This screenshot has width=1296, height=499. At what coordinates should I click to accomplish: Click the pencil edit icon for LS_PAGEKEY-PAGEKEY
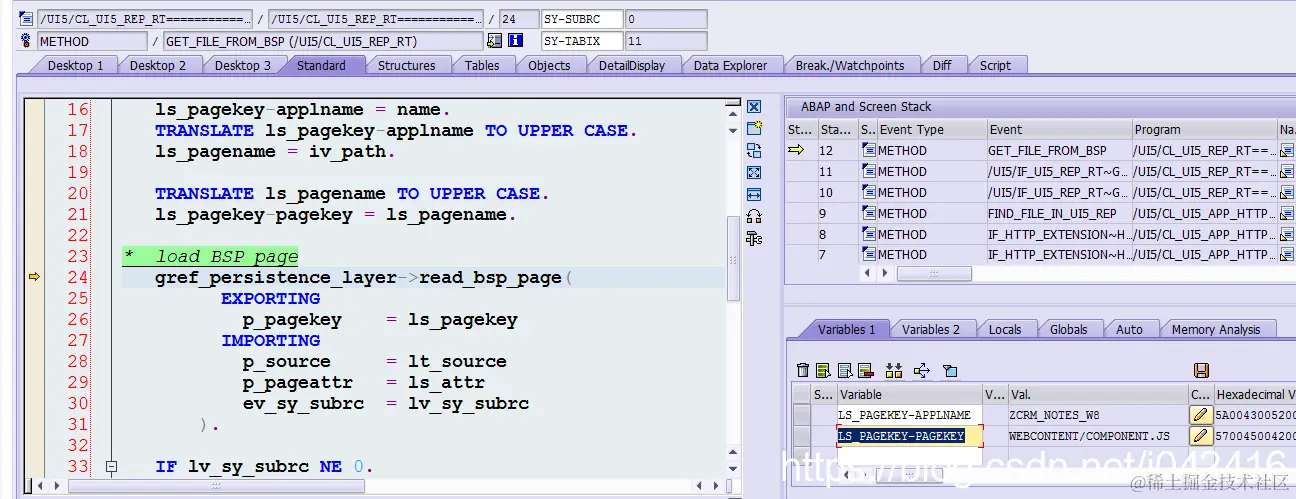pyautogui.click(x=1200, y=436)
